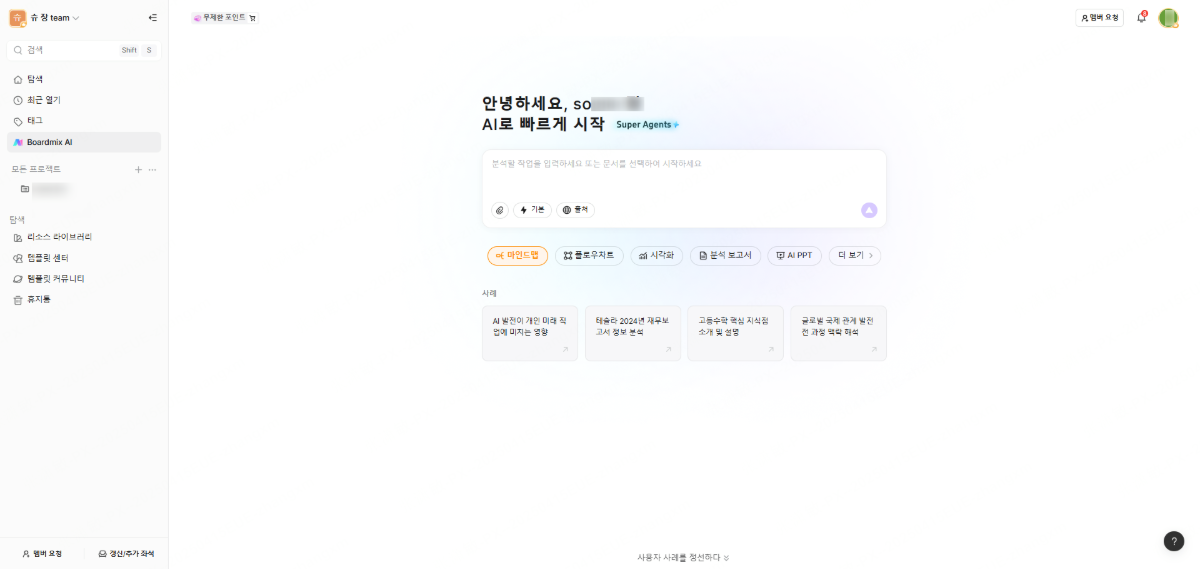Screen dimensions: 1200x570
Task: Open the AI 발전이 개인 미래 직업 example card
Action: click(x=530, y=333)
